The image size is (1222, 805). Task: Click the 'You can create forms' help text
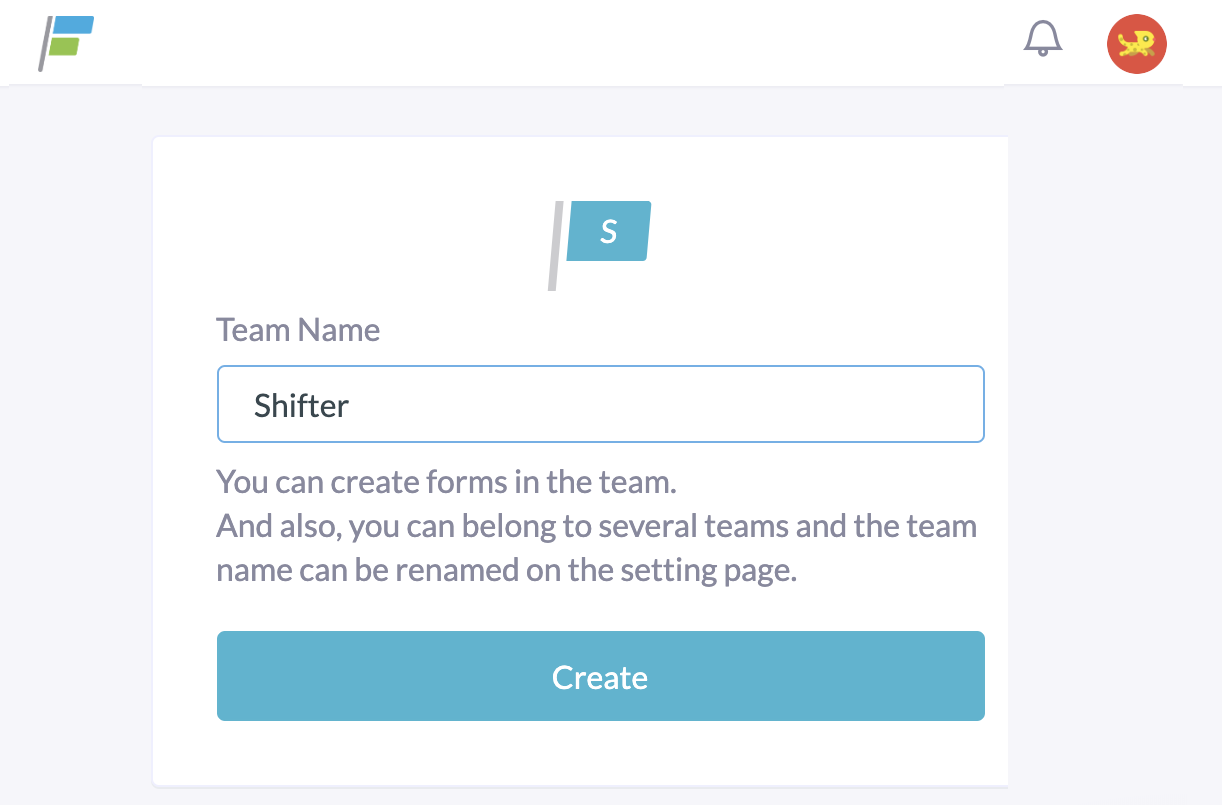tap(447, 482)
